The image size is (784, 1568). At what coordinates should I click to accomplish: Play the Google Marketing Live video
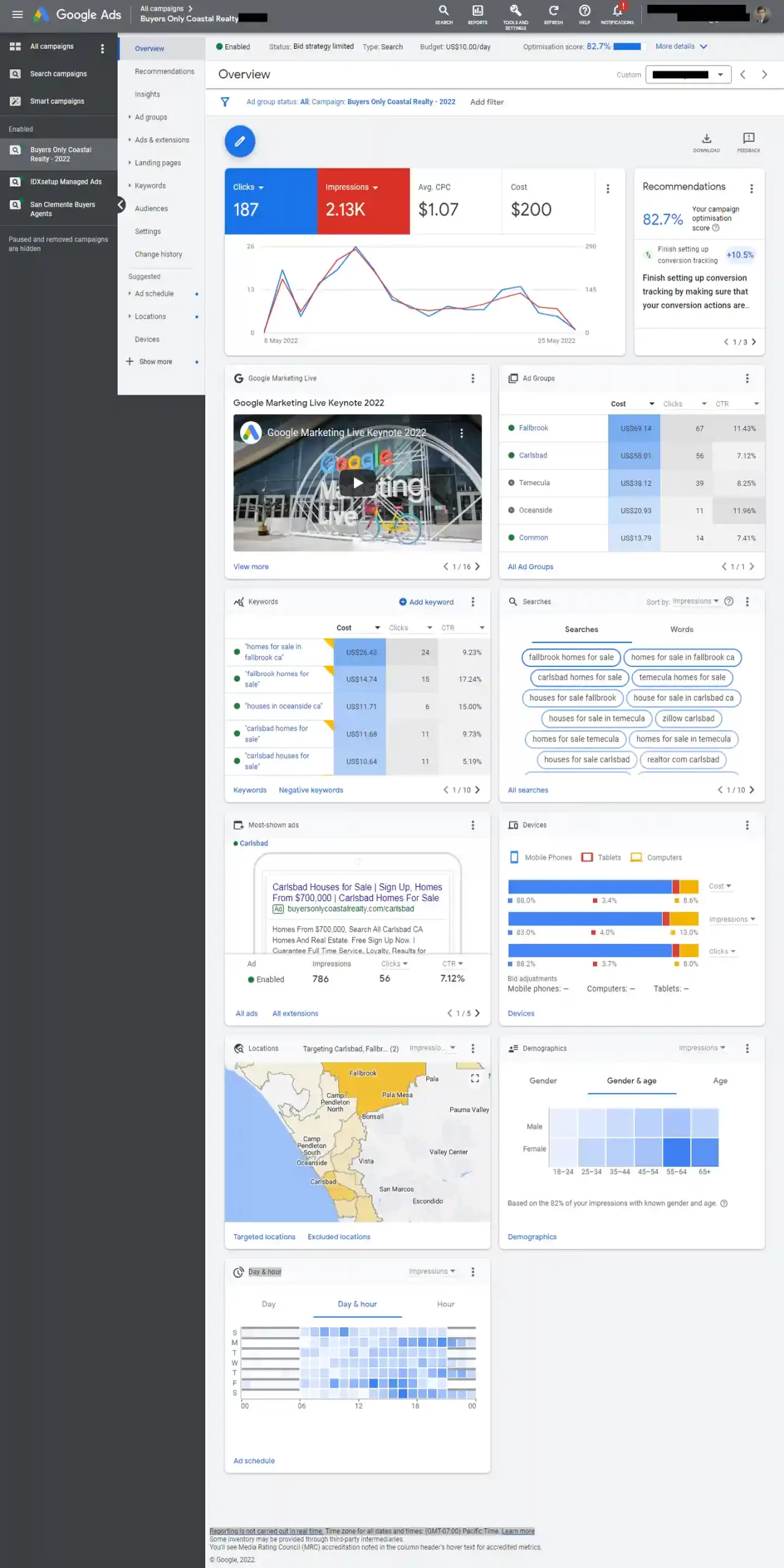358,483
